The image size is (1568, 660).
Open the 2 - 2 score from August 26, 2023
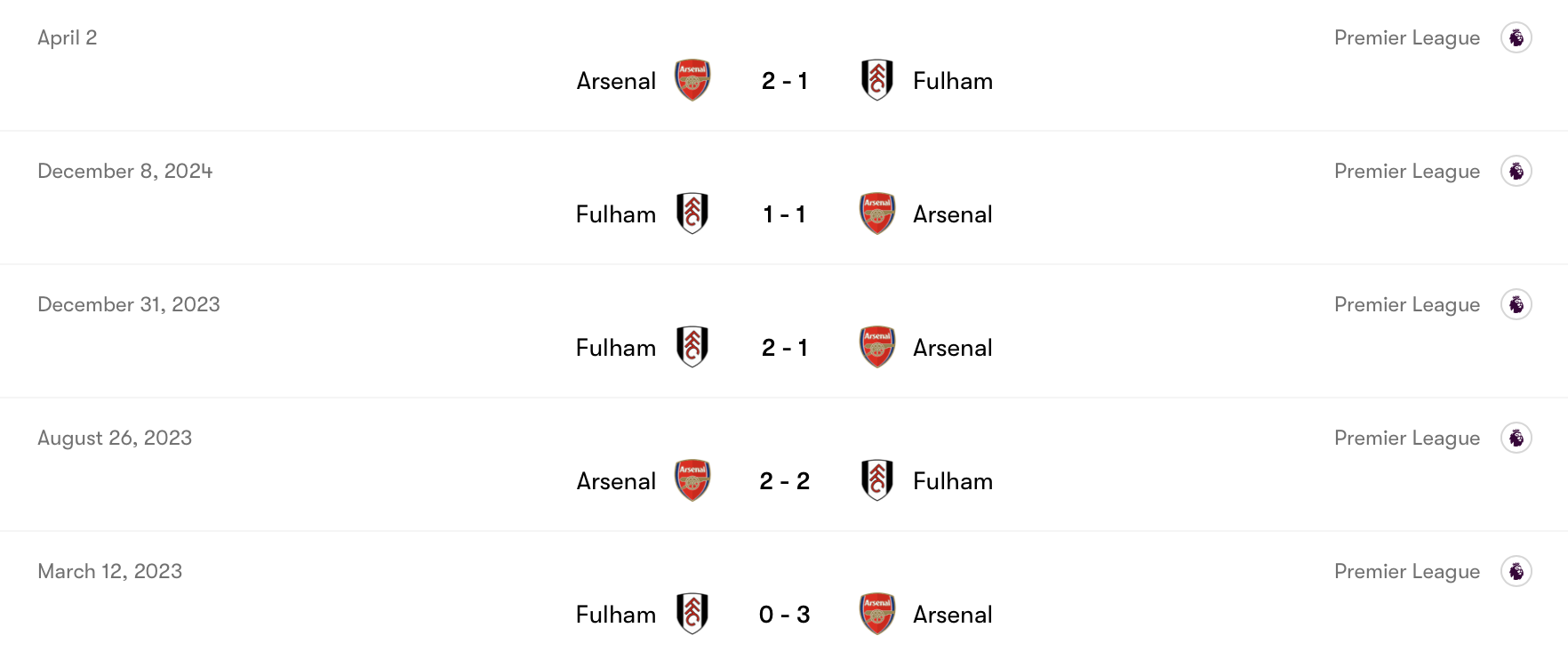coord(785,481)
